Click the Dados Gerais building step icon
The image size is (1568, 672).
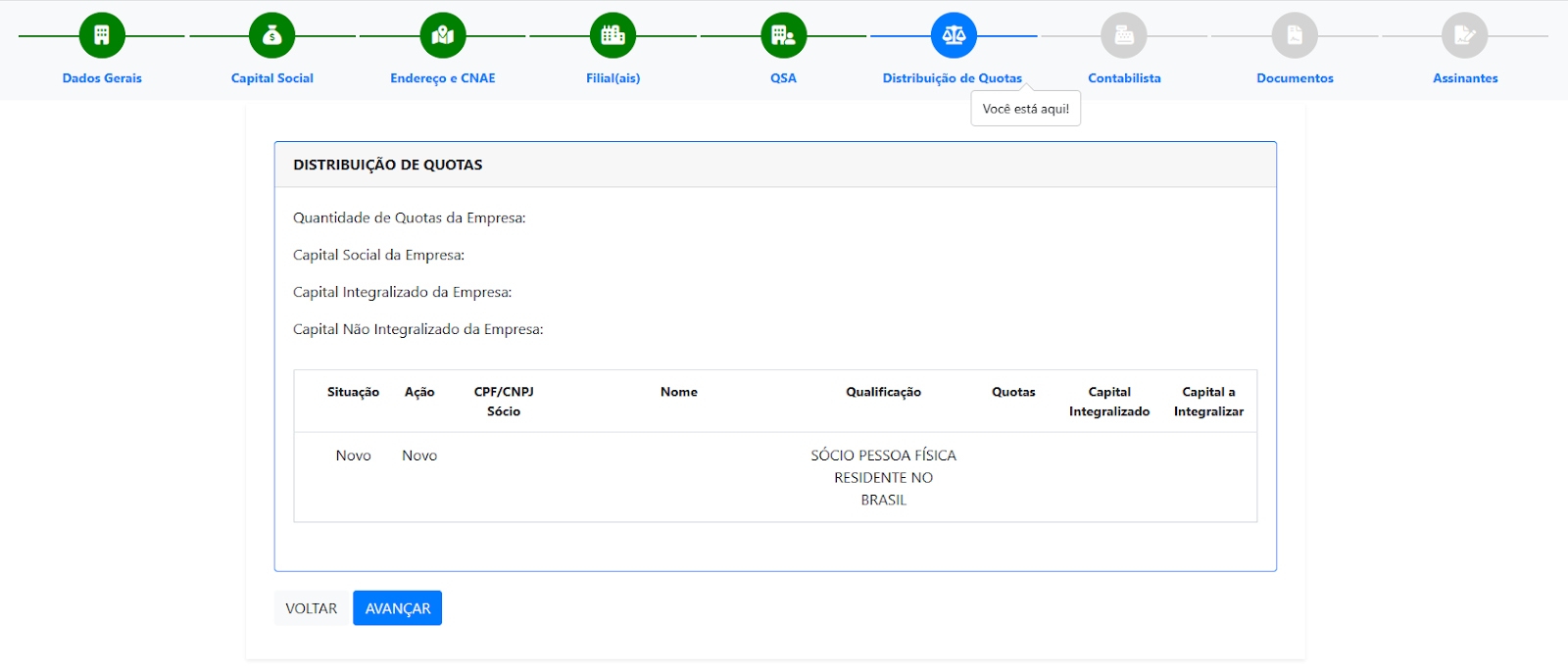tap(102, 36)
